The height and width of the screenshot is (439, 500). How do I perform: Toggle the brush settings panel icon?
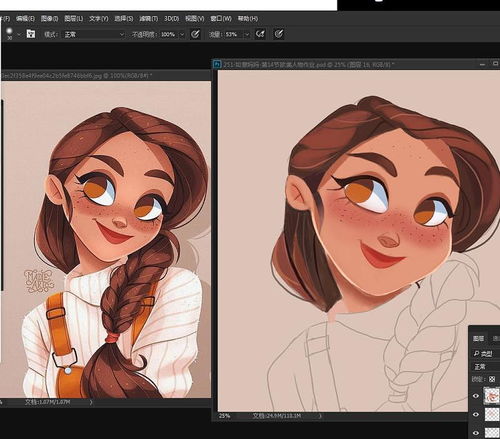[x=31, y=34]
